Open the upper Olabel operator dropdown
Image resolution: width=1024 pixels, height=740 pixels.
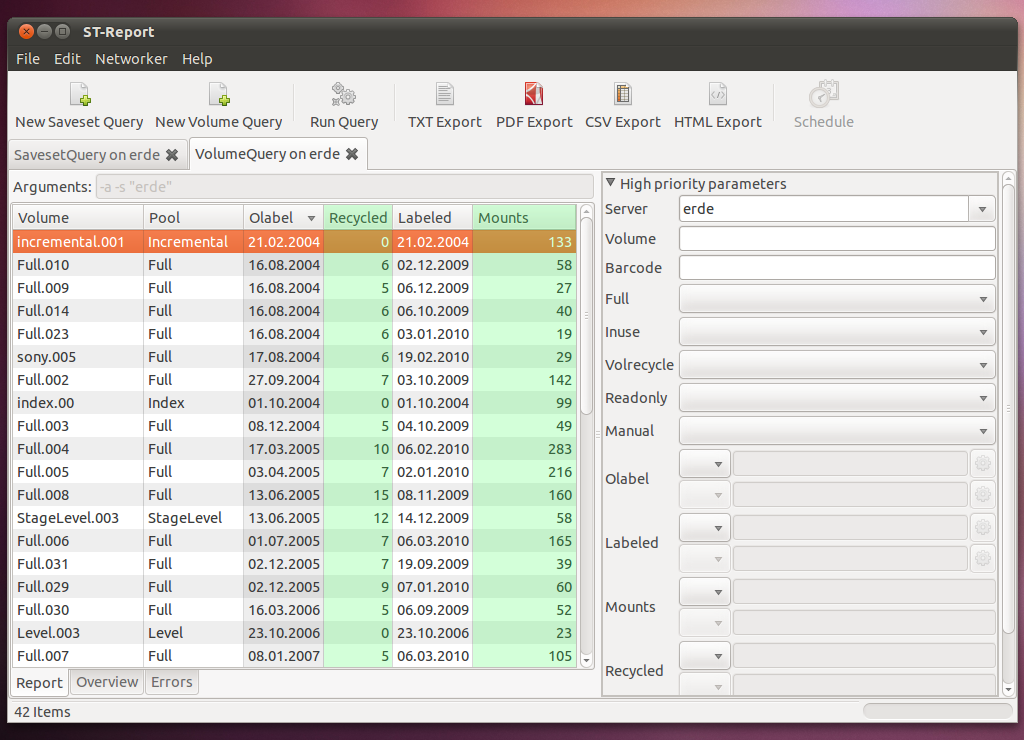click(705, 464)
